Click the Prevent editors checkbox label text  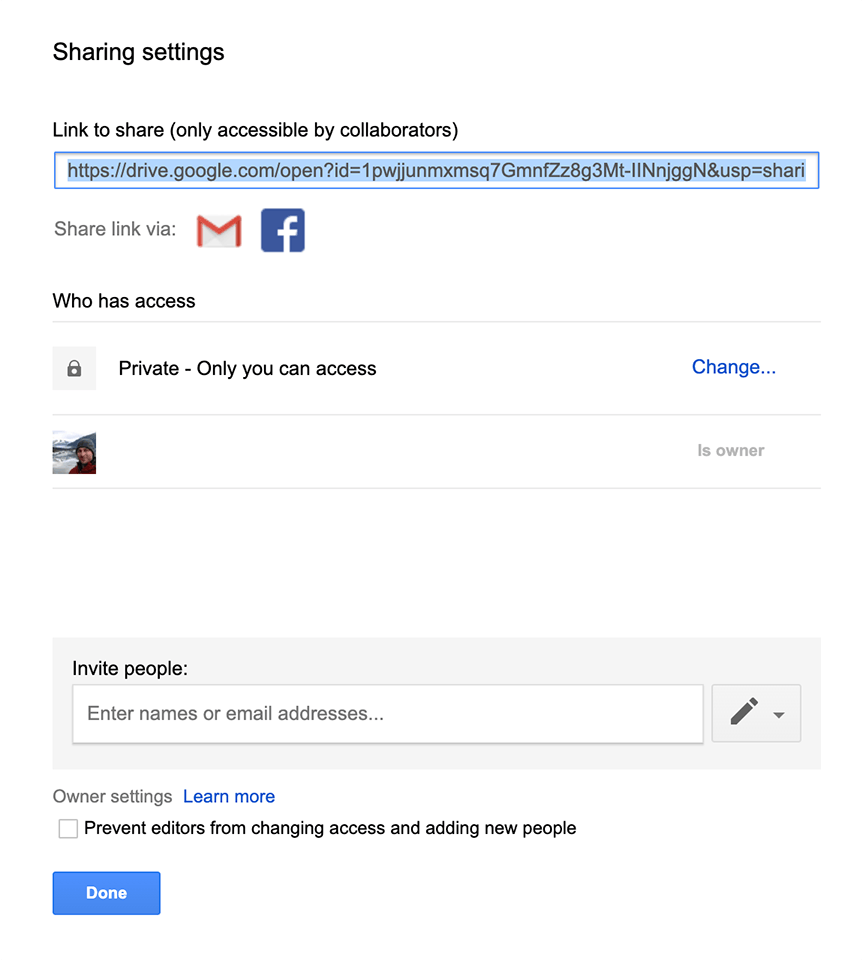coord(330,828)
